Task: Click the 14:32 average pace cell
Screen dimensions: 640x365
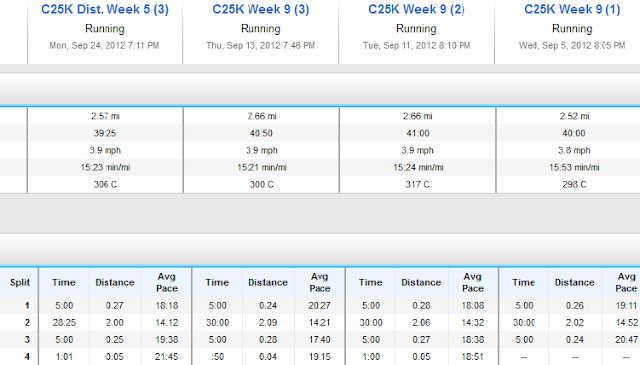Action: tap(473, 323)
